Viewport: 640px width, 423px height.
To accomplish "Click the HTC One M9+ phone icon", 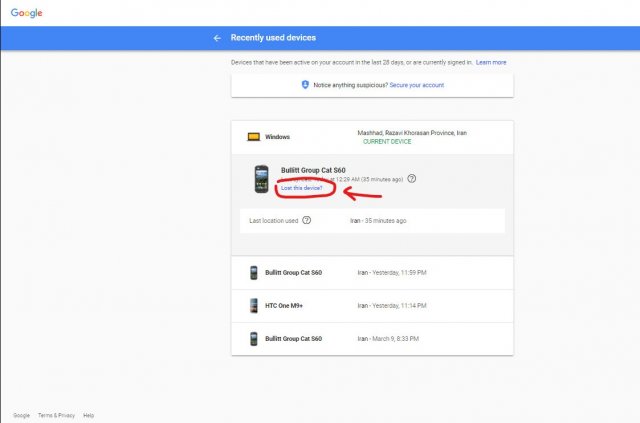I will [254, 305].
